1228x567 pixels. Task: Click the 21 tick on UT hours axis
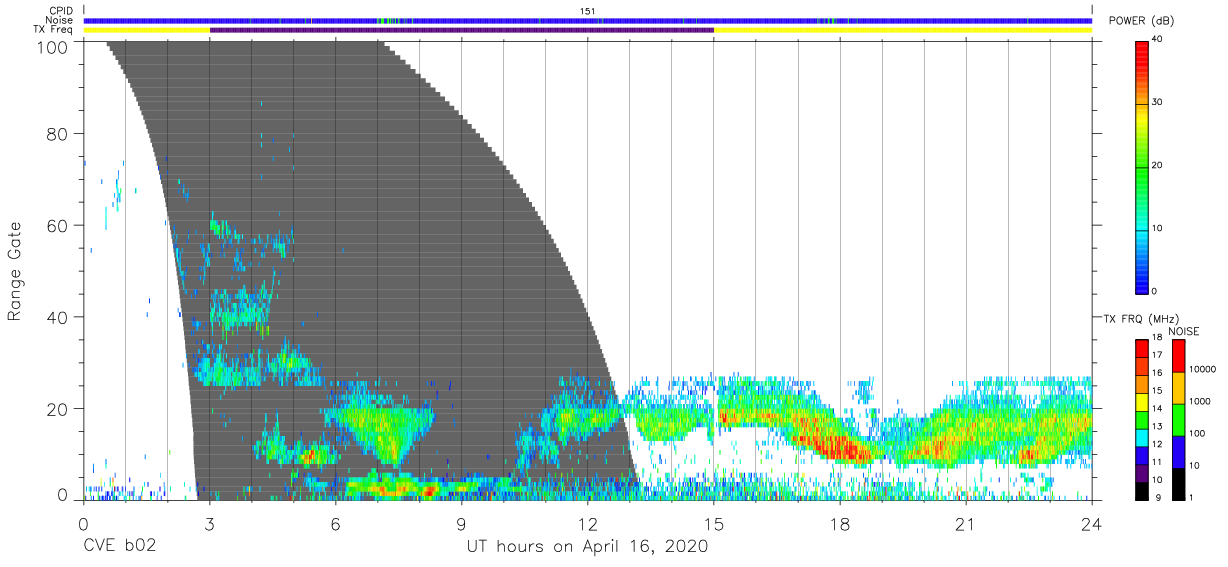(x=966, y=523)
